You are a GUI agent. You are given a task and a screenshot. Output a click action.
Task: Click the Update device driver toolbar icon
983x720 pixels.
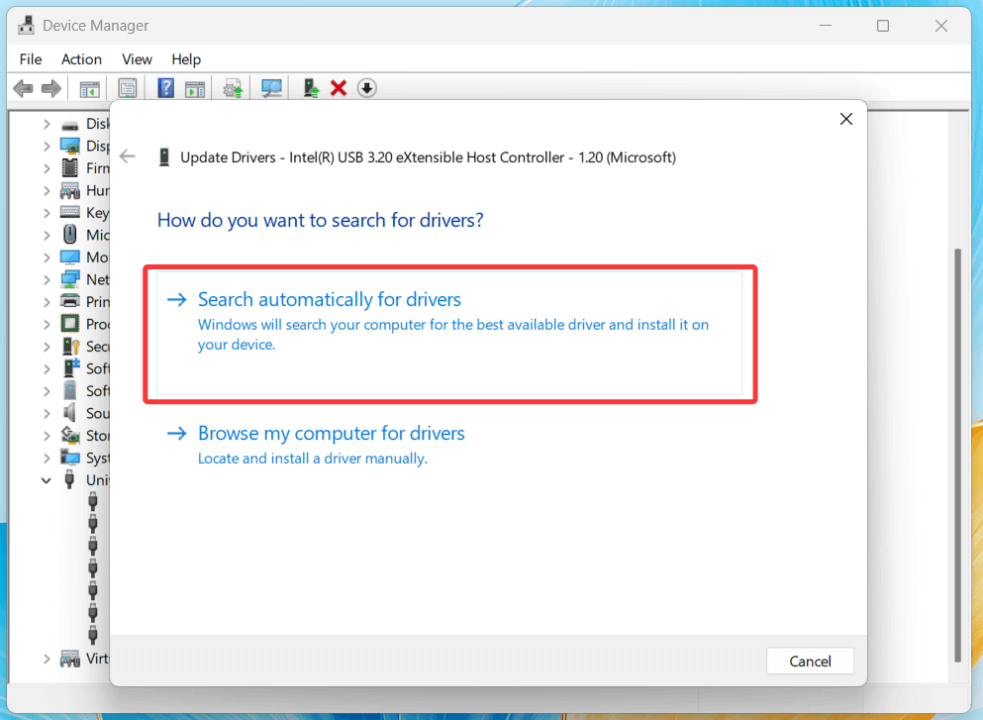[x=311, y=89]
